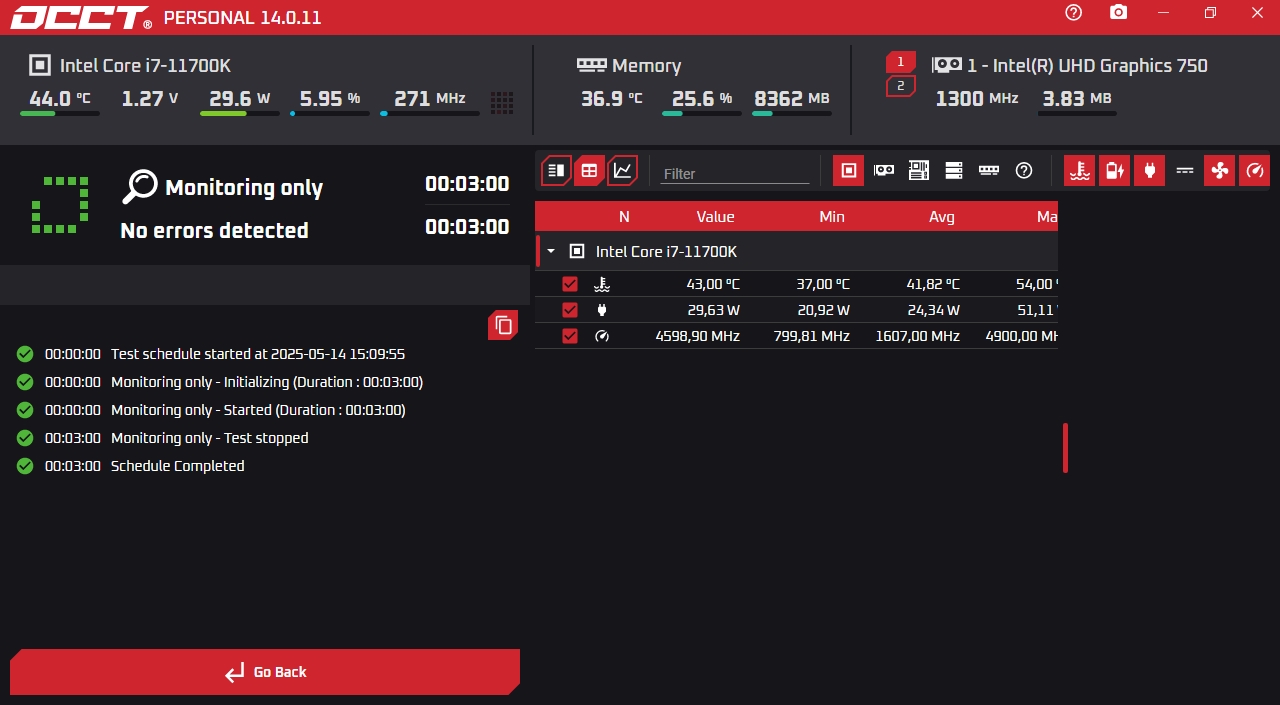The image size is (1280, 705).
Task: Click the plug icon in the power row
Action: pos(601,310)
